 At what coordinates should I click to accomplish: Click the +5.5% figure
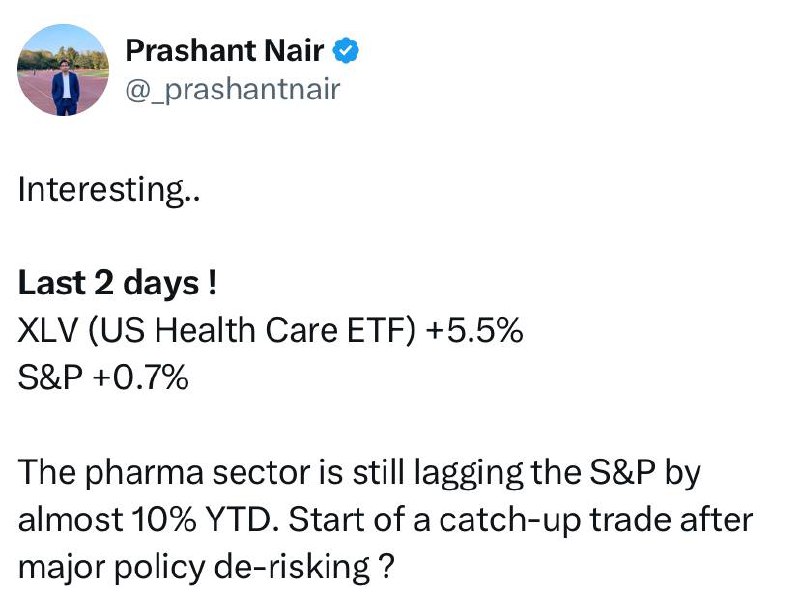click(x=474, y=331)
